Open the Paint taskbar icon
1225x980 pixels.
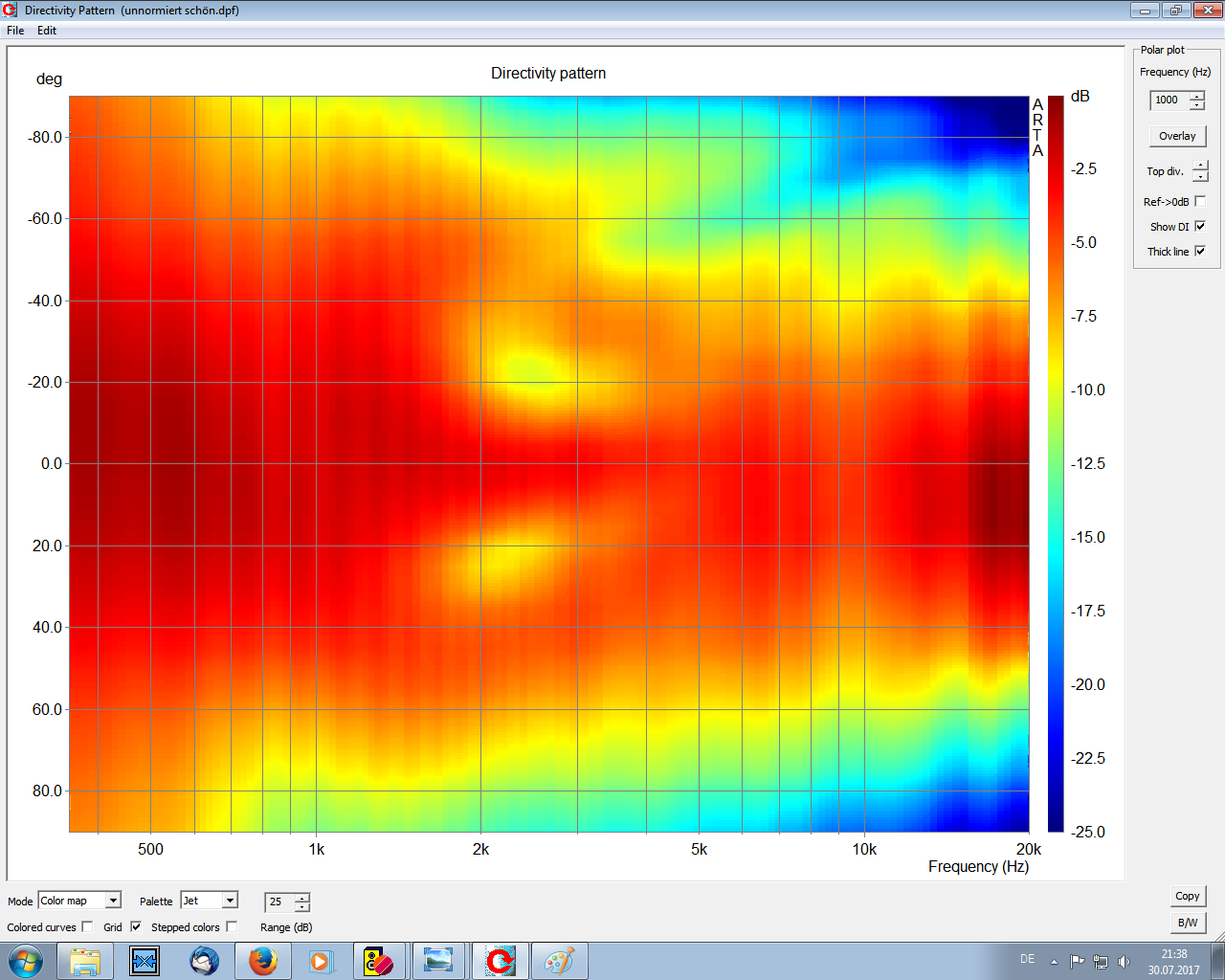tap(559, 960)
